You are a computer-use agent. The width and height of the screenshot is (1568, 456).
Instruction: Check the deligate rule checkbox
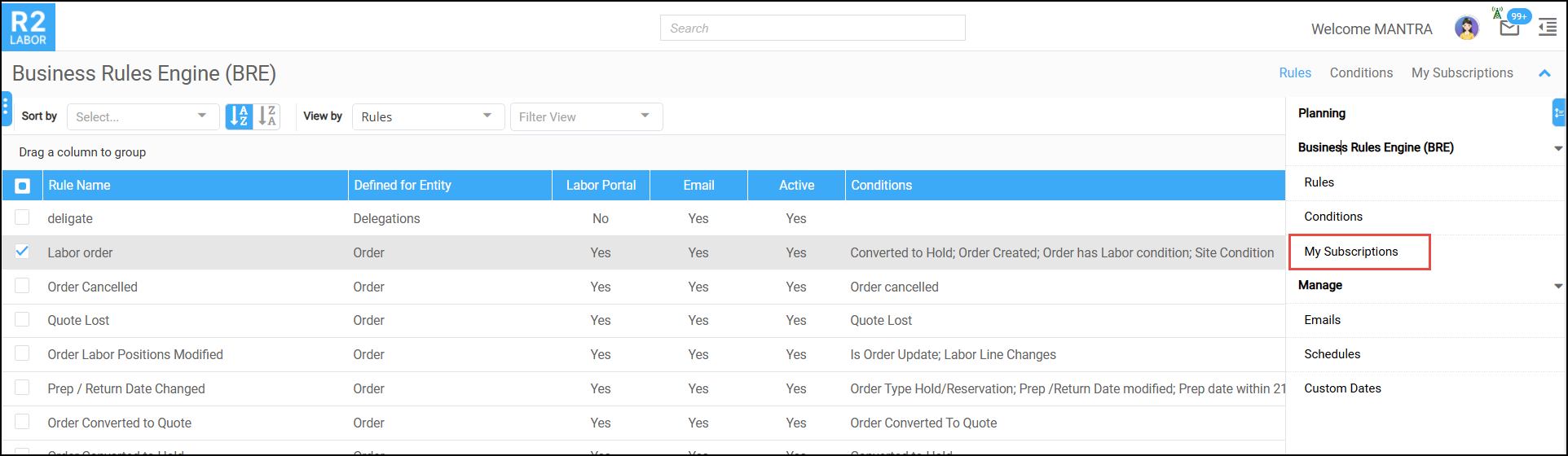22,217
